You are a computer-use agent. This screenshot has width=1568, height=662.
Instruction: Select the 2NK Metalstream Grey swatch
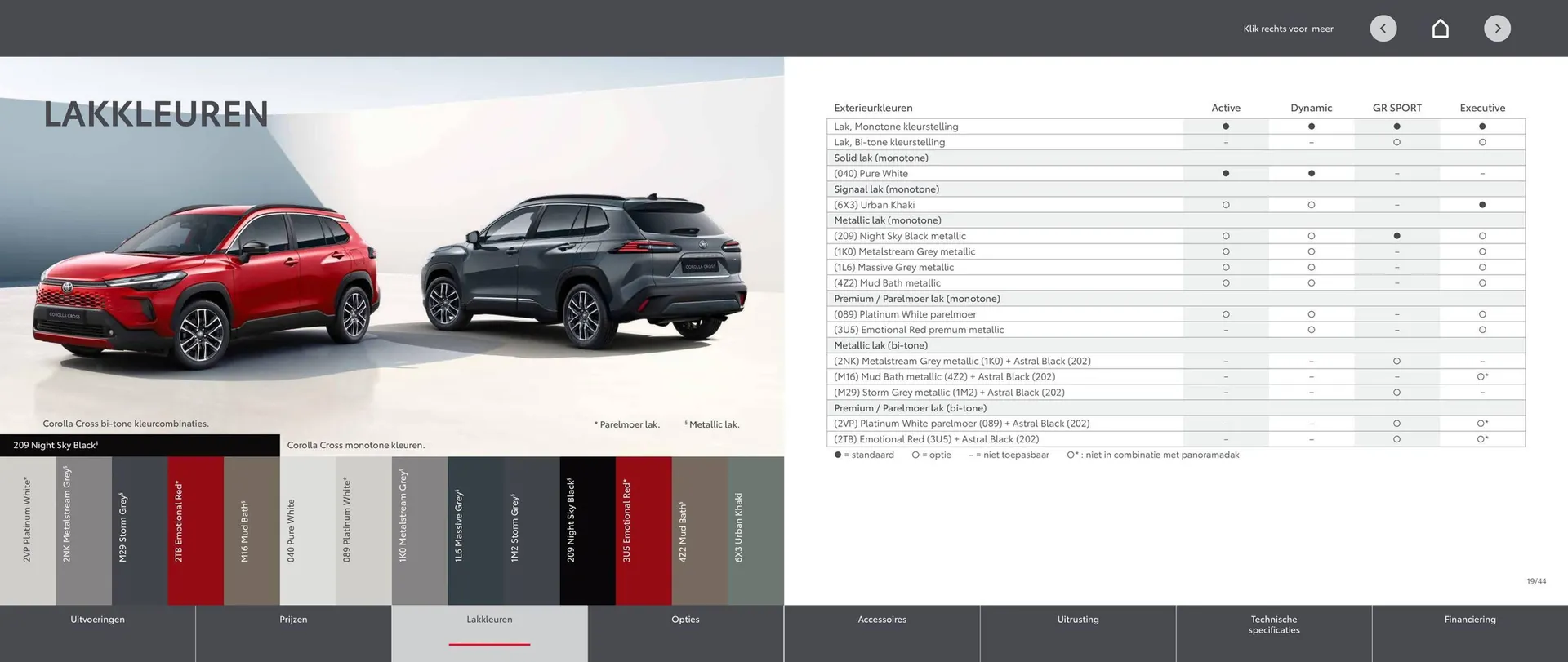[83, 531]
